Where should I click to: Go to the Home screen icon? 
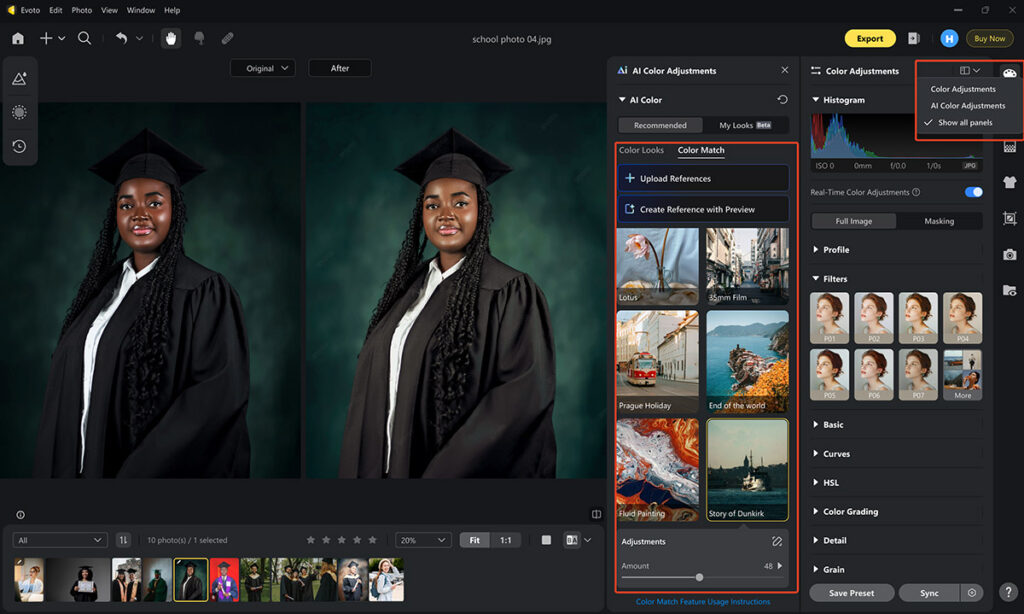[18, 39]
